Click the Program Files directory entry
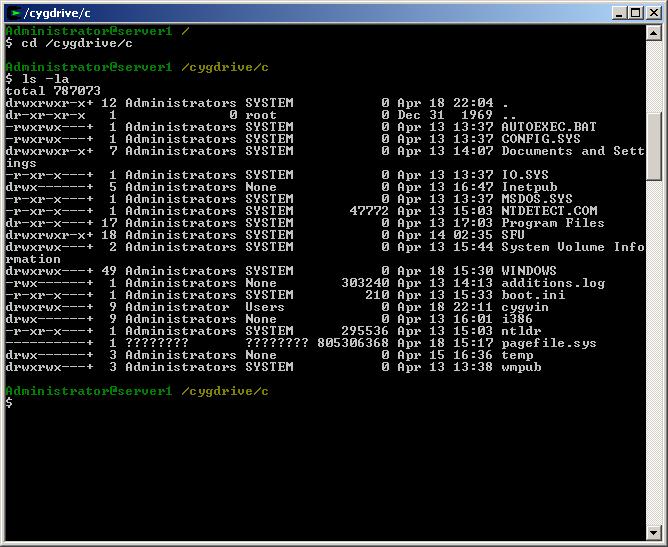This screenshot has width=668, height=547. click(x=552, y=223)
